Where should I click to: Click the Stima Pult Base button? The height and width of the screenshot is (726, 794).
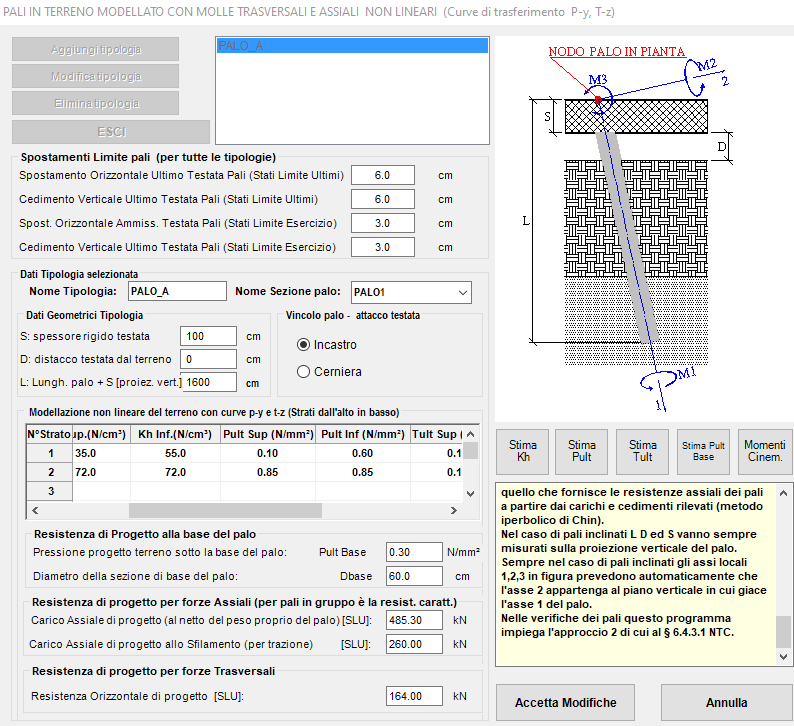(703, 451)
